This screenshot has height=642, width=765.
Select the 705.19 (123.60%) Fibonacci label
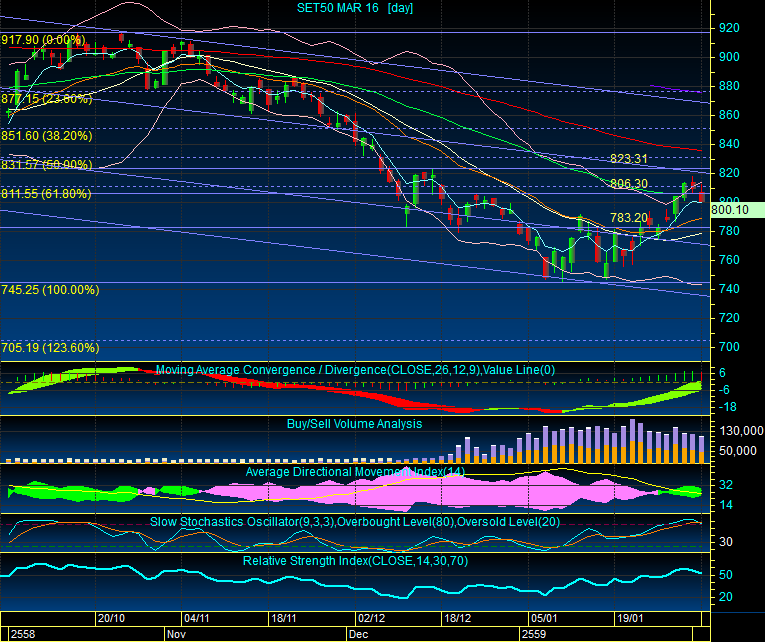click(50, 348)
